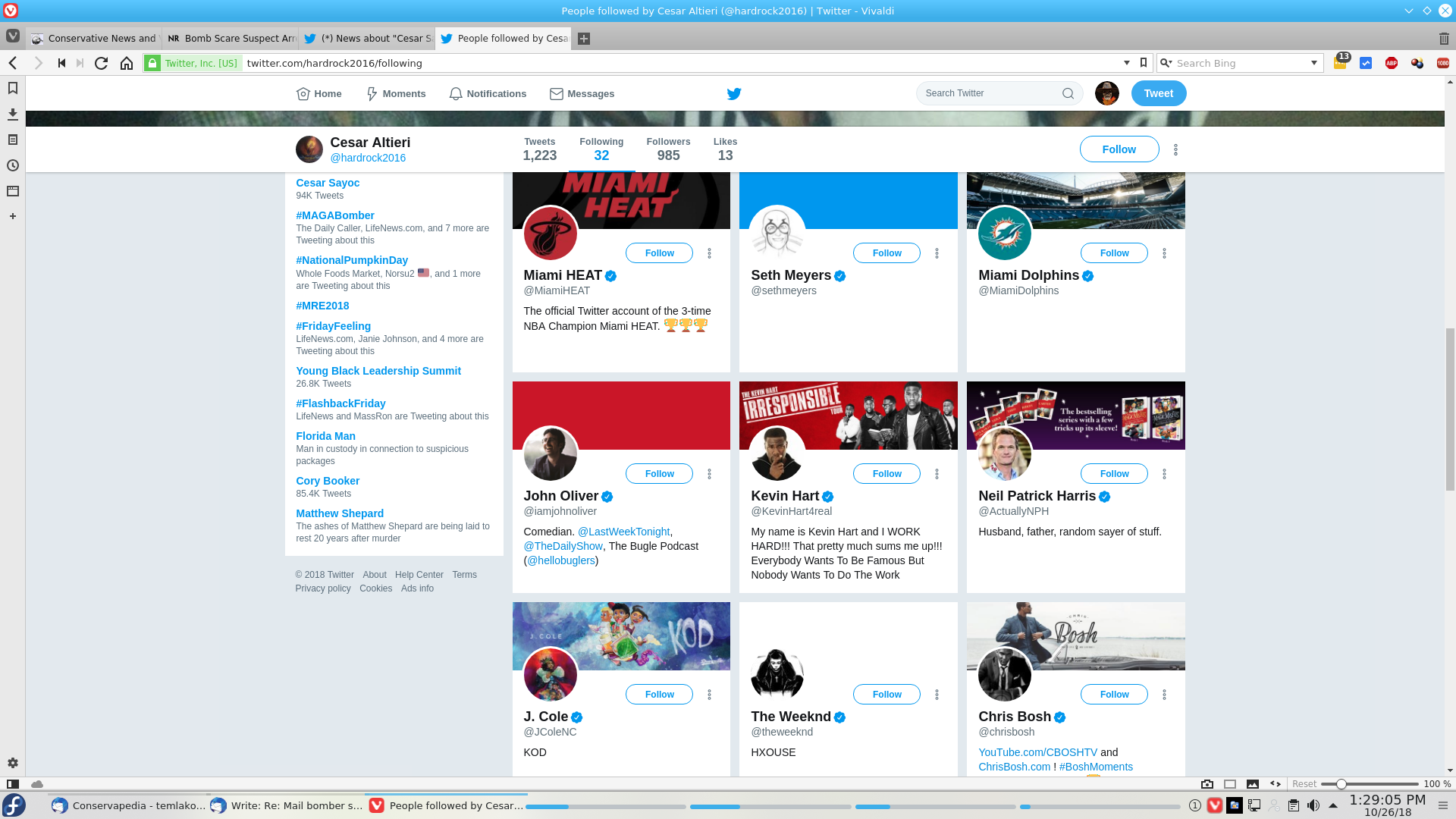Click the red 1080 extension icon
Viewport: 1456px width, 819px height.
coord(1443,63)
